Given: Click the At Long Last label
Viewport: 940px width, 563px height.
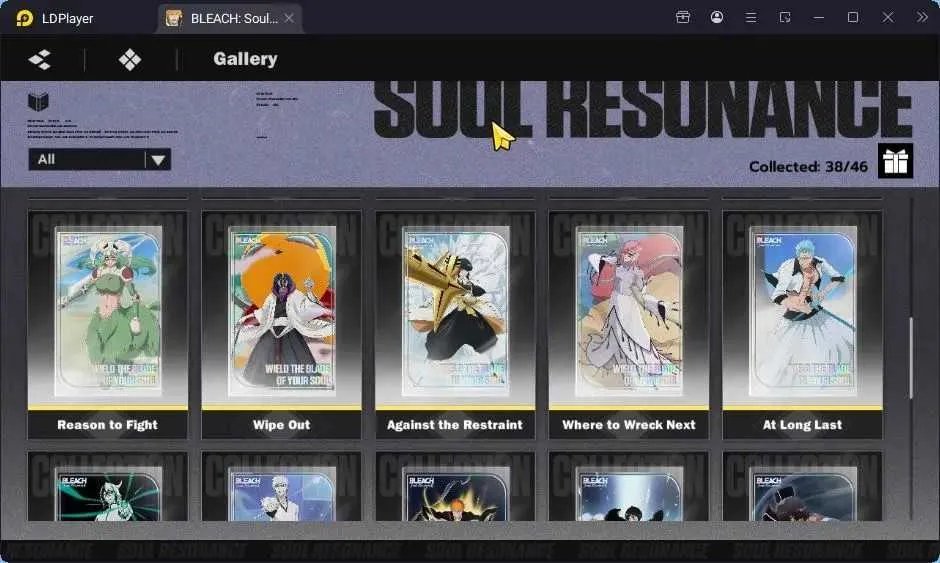Looking at the screenshot, I should (803, 425).
